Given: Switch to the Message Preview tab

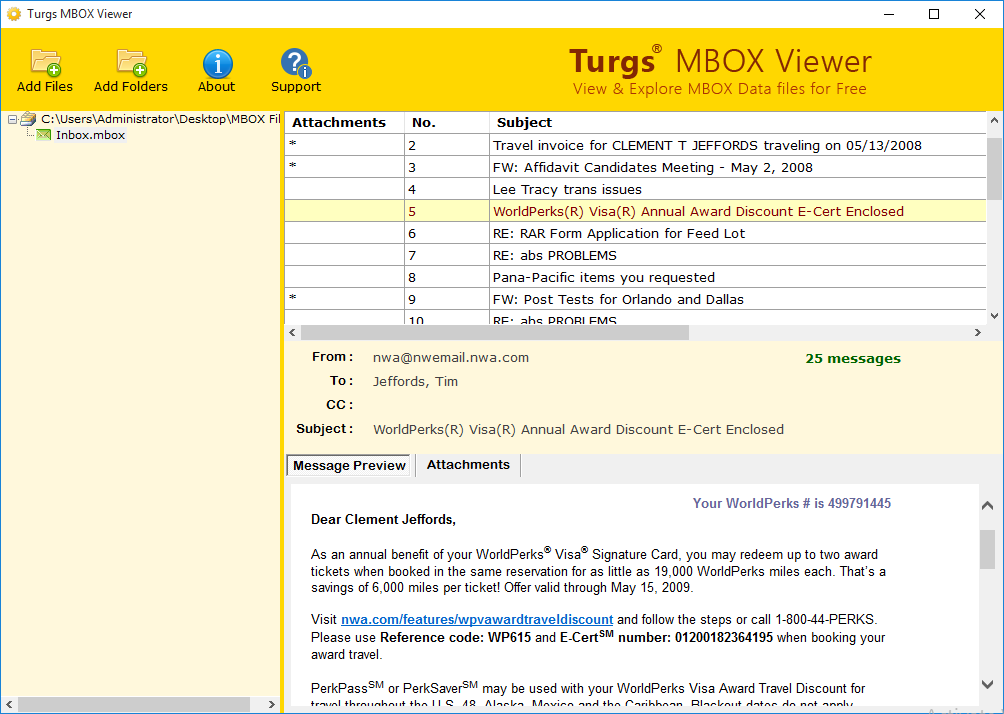Looking at the screenshot, I should (349, 466).
